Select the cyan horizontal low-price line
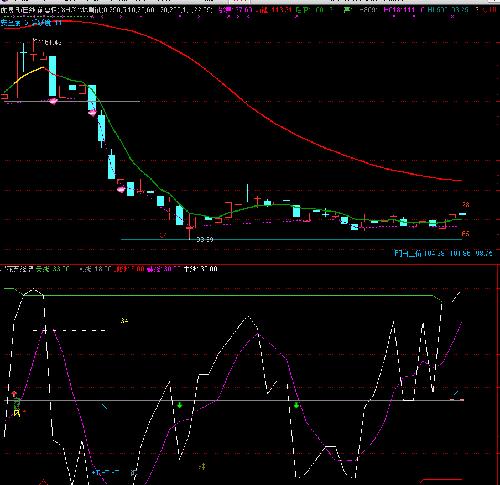The width and height of the screenshot is (500, 485). (292, 239)
